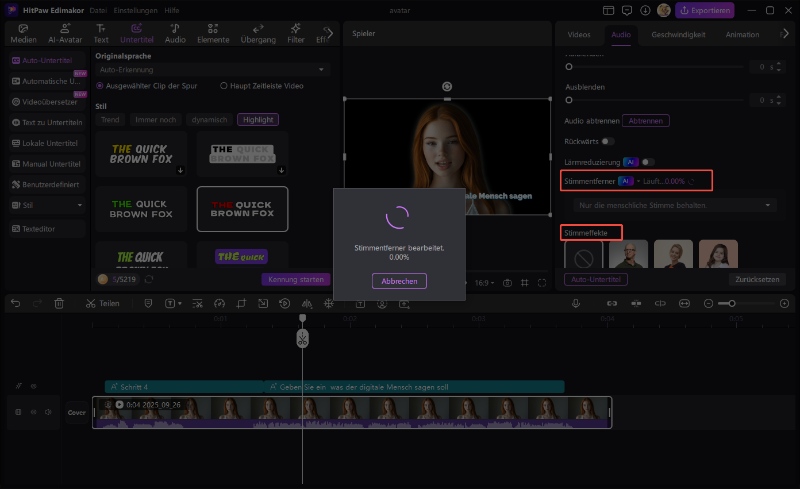This screenshot has width=800, height=489.
Task: Click the fit timeline width icon
Action: point(684,303)
